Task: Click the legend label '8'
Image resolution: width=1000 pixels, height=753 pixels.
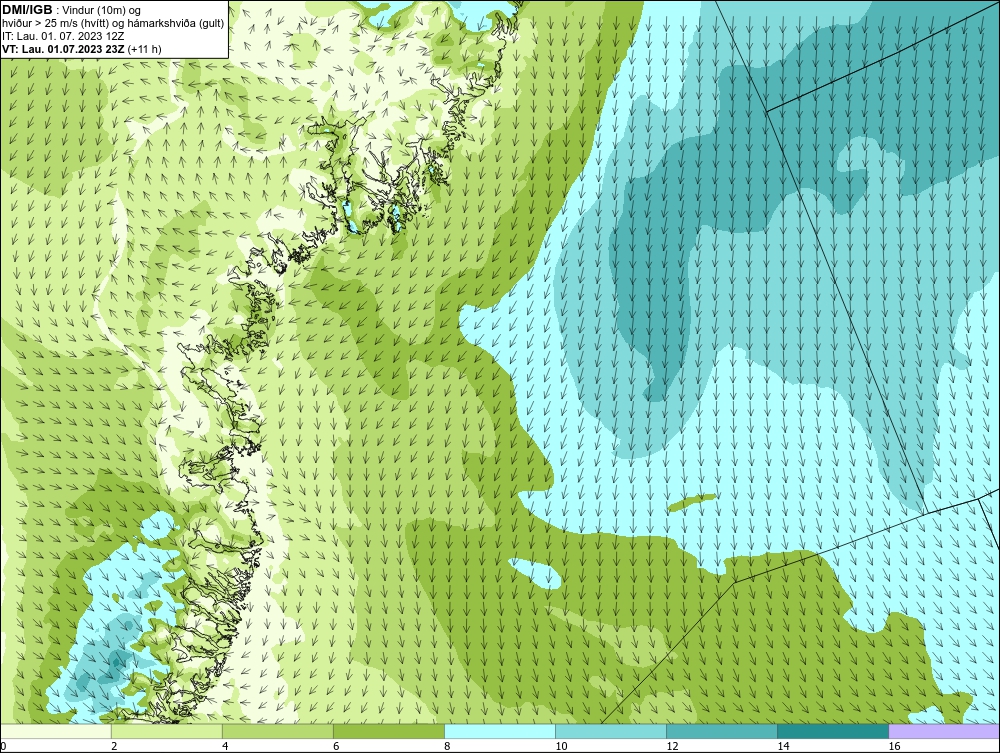Action: click(447, 746)
